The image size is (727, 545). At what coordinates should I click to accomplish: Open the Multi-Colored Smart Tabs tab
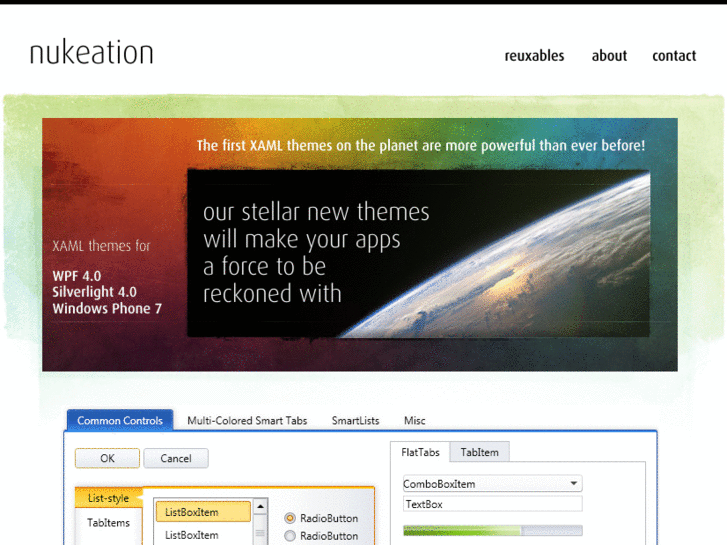click(x=247, y=421)
